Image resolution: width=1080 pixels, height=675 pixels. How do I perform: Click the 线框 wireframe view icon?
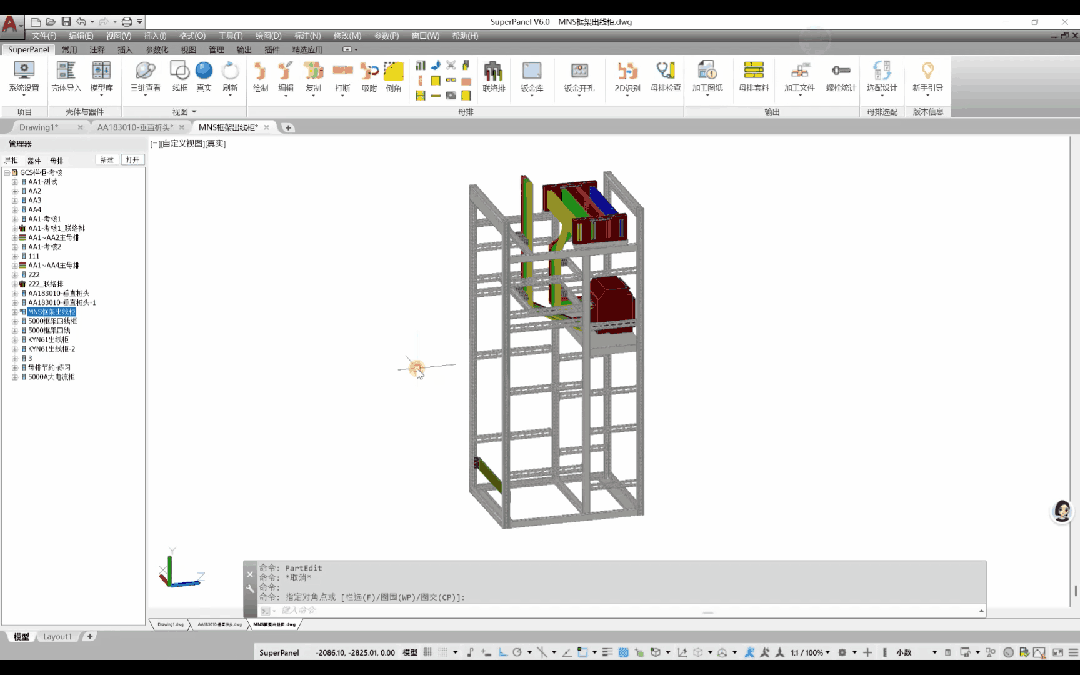click(x=179, y=76)
